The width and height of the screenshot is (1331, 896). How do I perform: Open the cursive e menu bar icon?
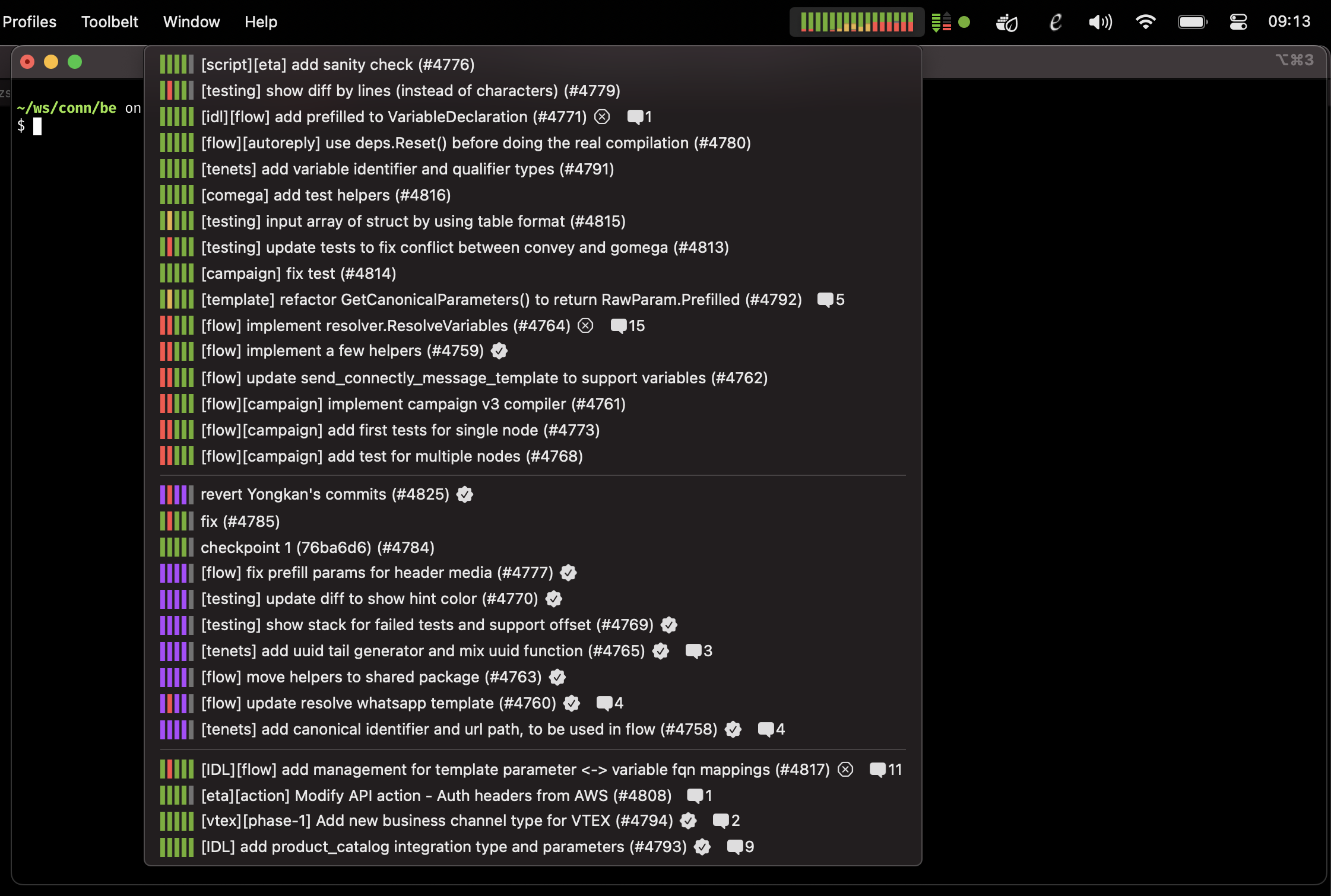(x=1056, y=23)
